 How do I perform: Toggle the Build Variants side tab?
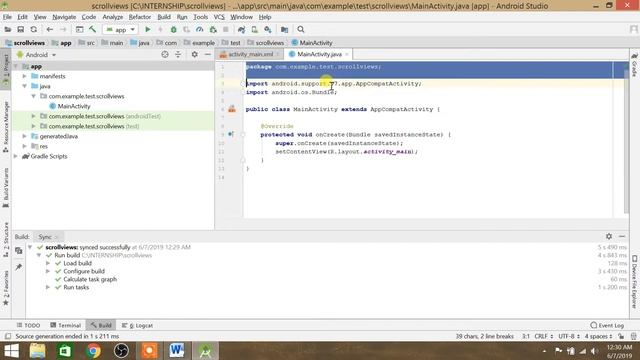(x=6, y=188)
